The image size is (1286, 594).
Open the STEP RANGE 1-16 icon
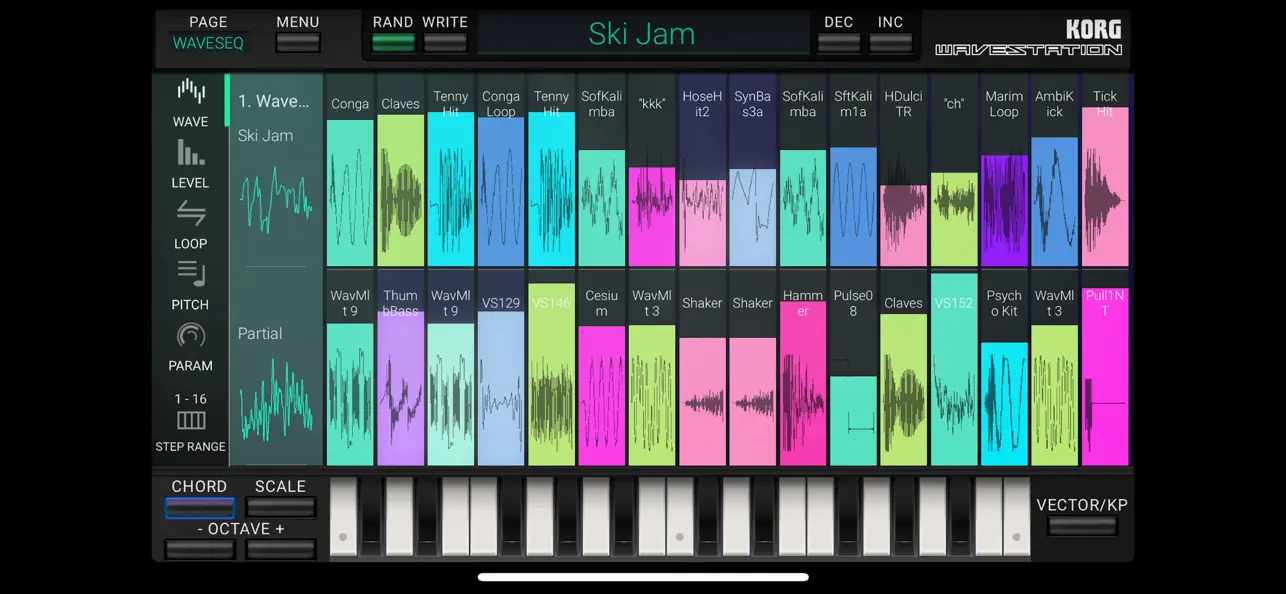pos(190,420)
